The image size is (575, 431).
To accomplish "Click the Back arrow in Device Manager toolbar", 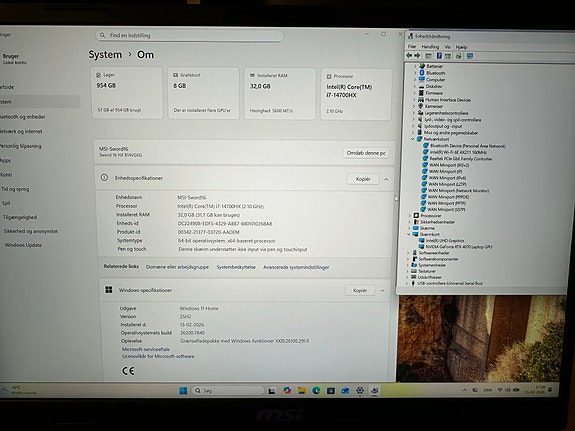I will coord(409,56).
